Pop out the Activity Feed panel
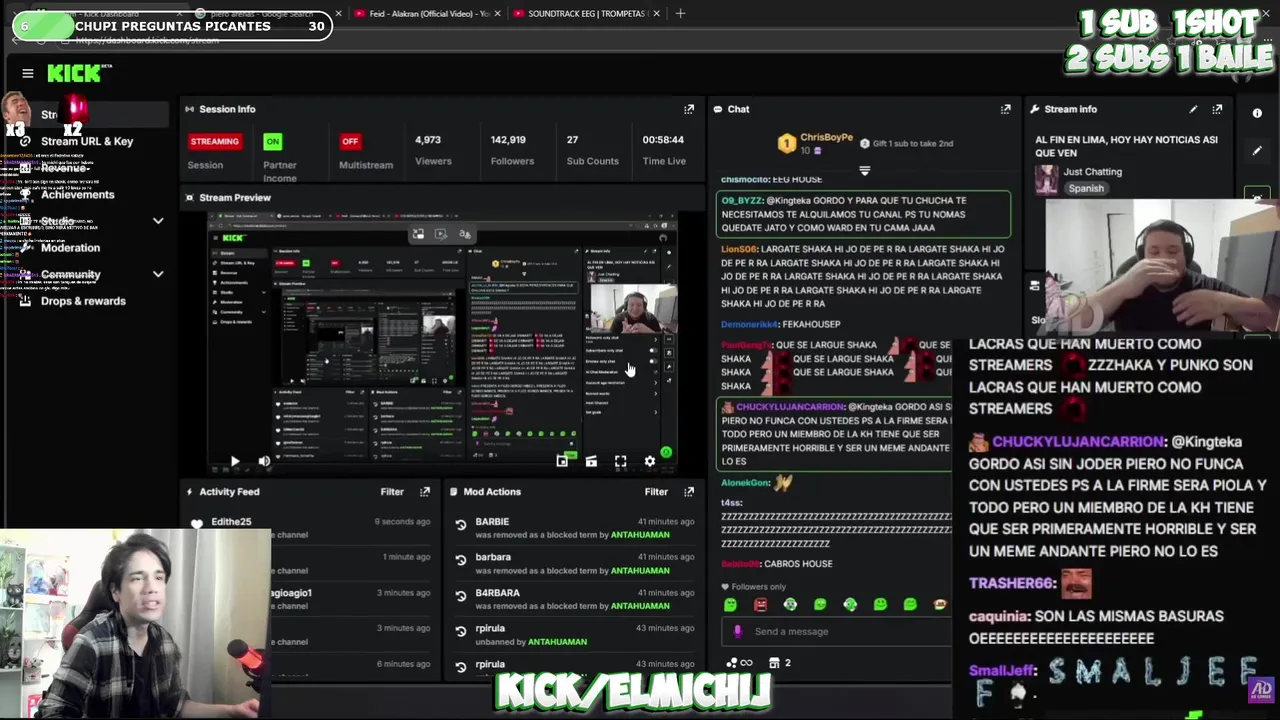Viewport: 1280px width, 720px height. pos(425,492)
